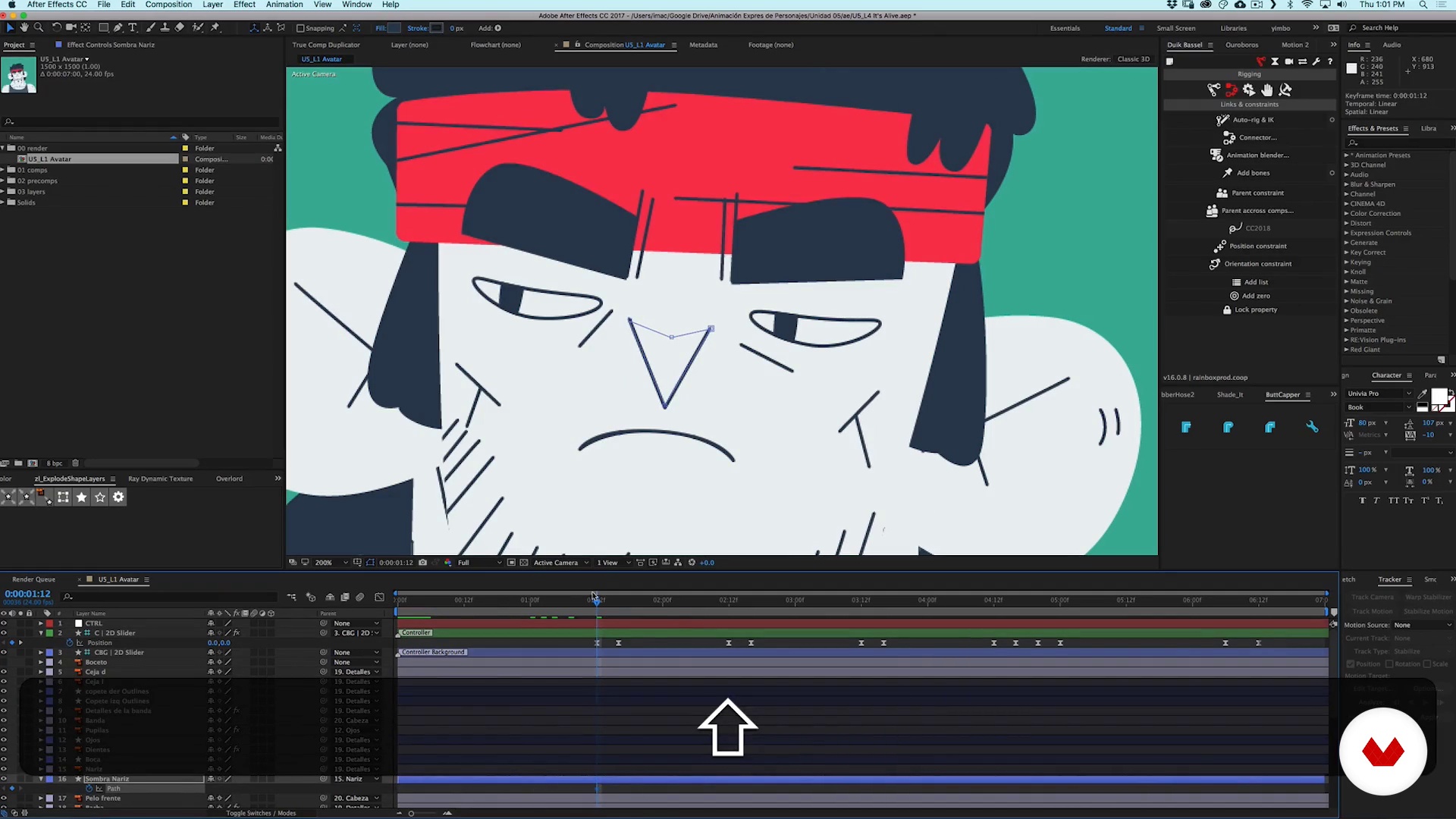
Task: Click first ButtCapper blue cap icon
Action: [x=1187, y=427]
